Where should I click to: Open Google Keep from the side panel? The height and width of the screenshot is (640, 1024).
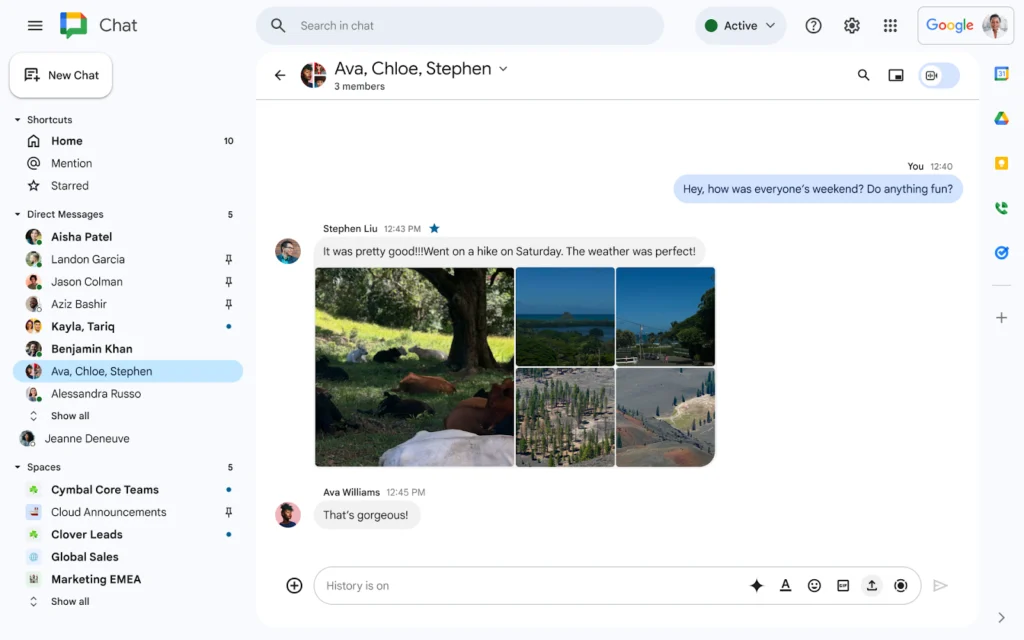click(1002, 162)
